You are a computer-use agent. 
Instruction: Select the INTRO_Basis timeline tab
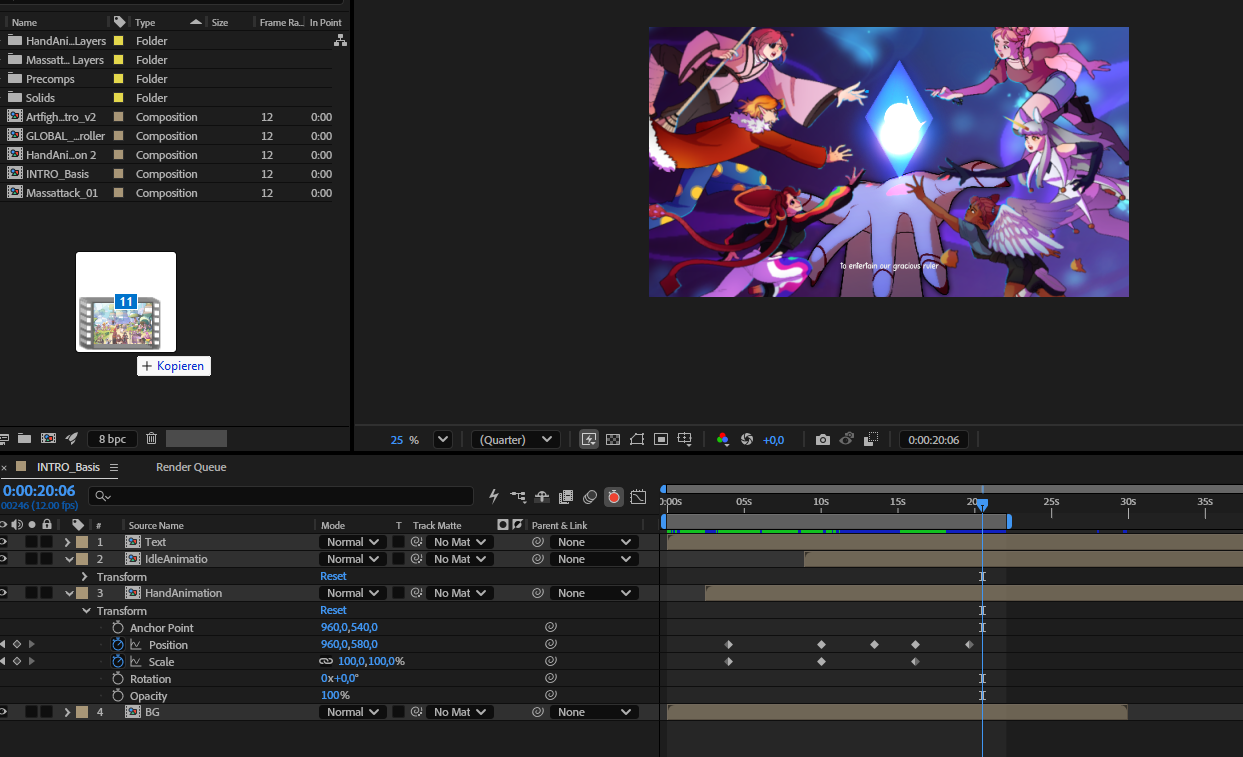(x=68, y=467)
